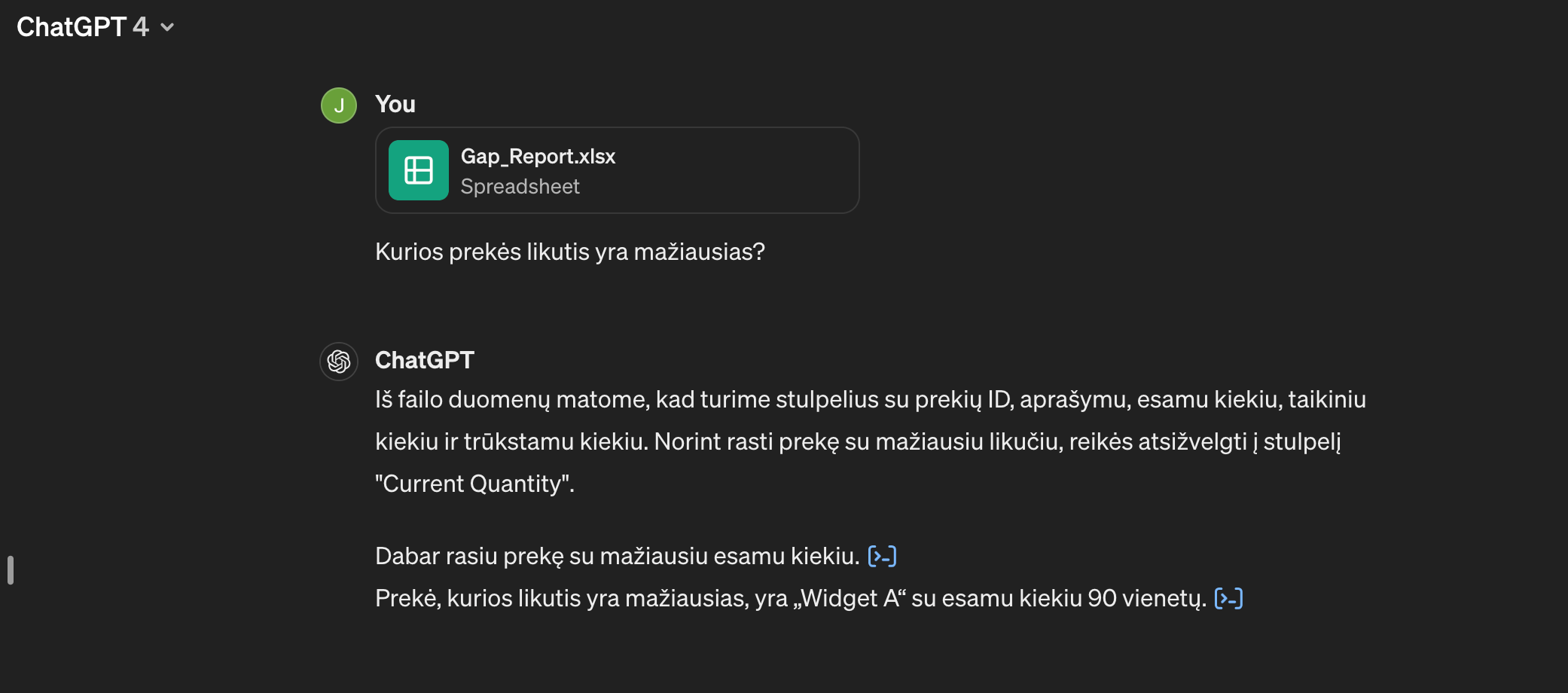The image size is (1568, 693).
Task: Click the ChatGPT logo avatar
Action: [x=339, y=362]
